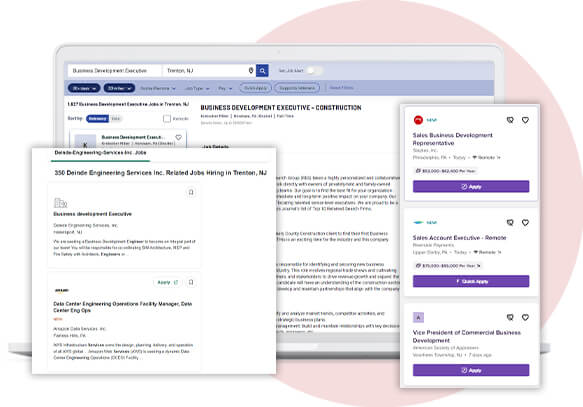Click salary tag on Sales Business Development card
583x407 pixels.
click(445, 171)
